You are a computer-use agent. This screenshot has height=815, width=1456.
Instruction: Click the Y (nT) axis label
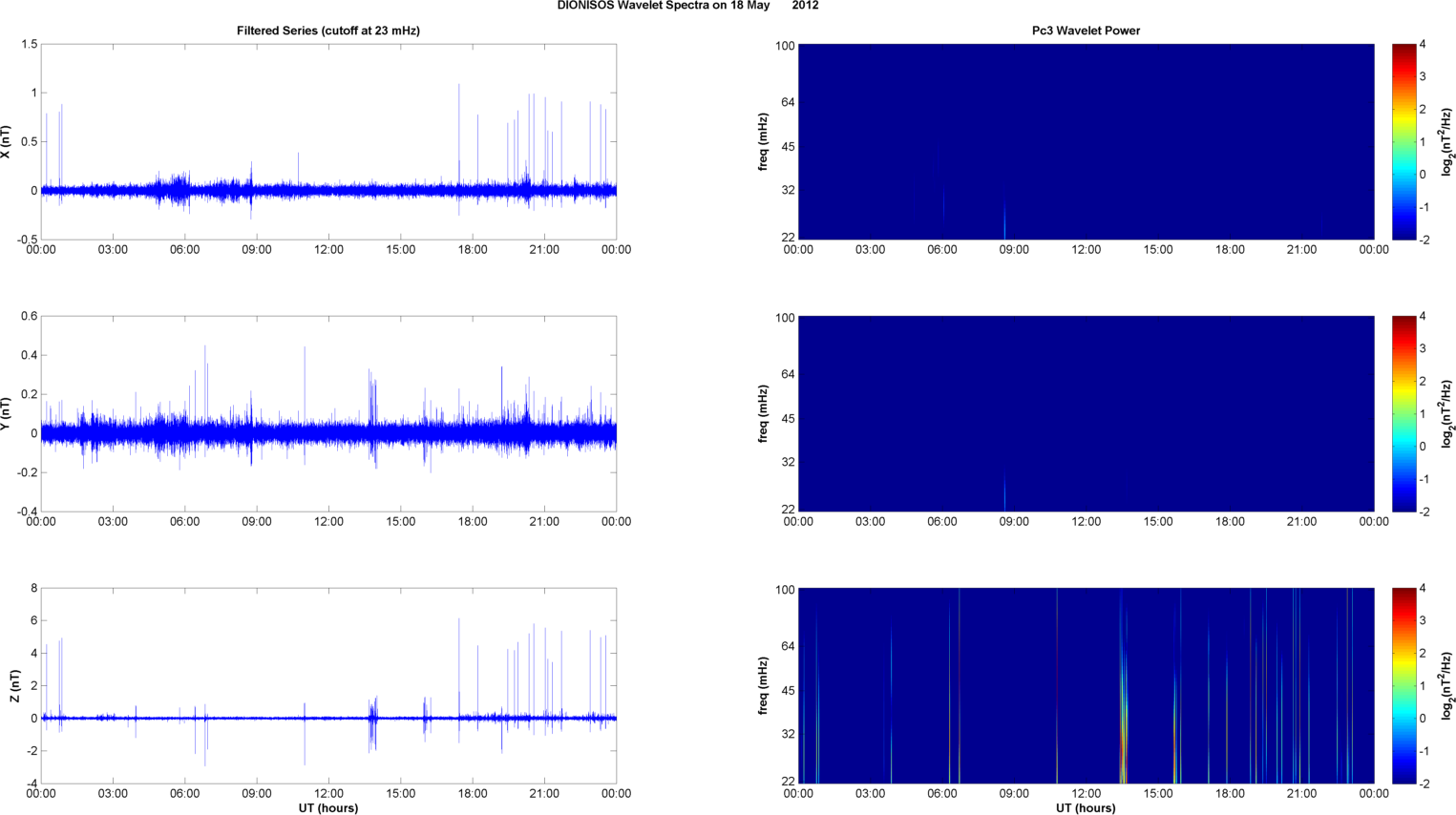pyautogui.click(x=7, y=413)
